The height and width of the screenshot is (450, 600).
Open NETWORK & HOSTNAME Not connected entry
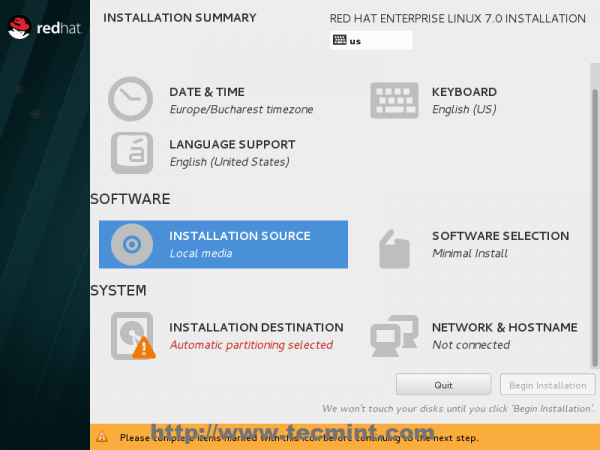point(505,336)
